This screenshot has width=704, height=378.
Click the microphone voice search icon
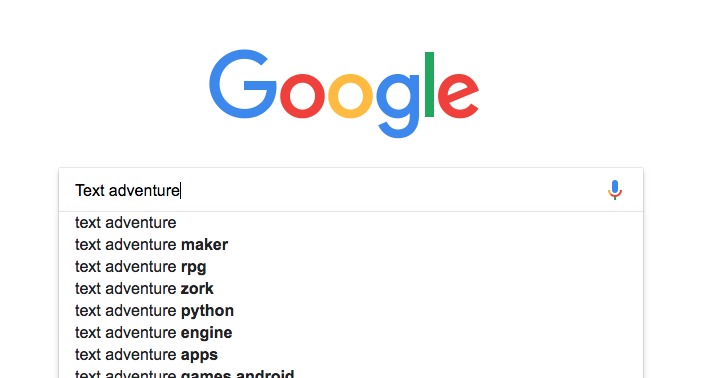tap(615, 190)
